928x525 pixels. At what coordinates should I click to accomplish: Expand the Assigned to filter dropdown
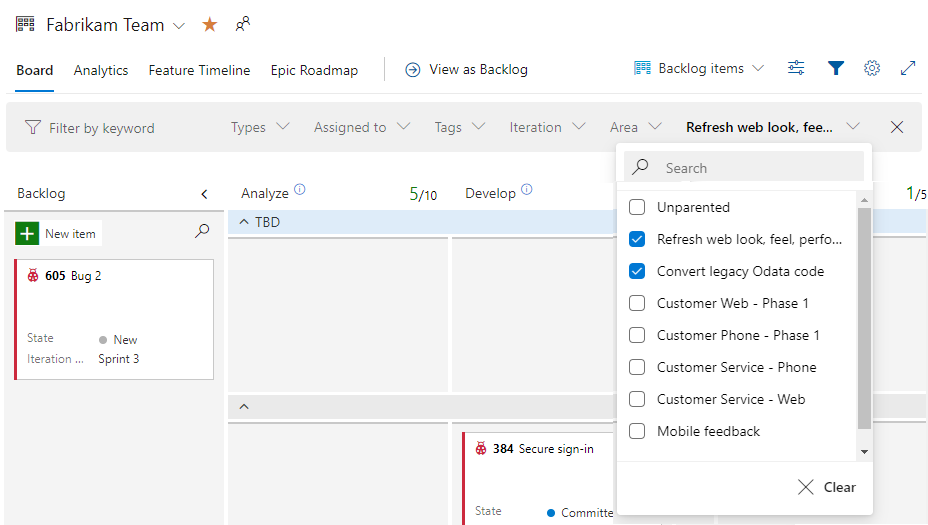click(x=362, y=127)
